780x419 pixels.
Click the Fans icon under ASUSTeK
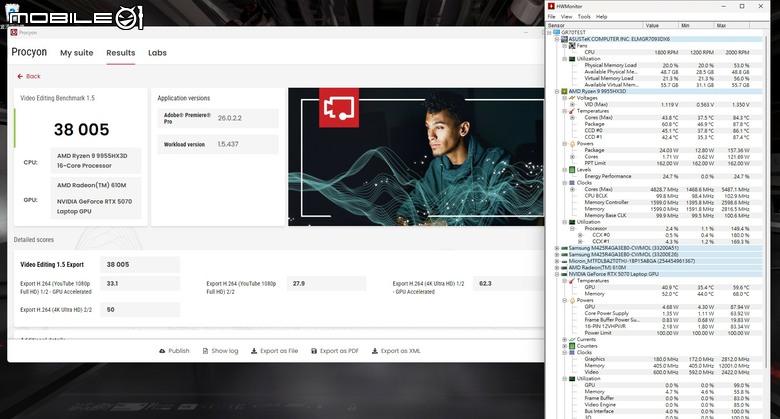(572, 45)
